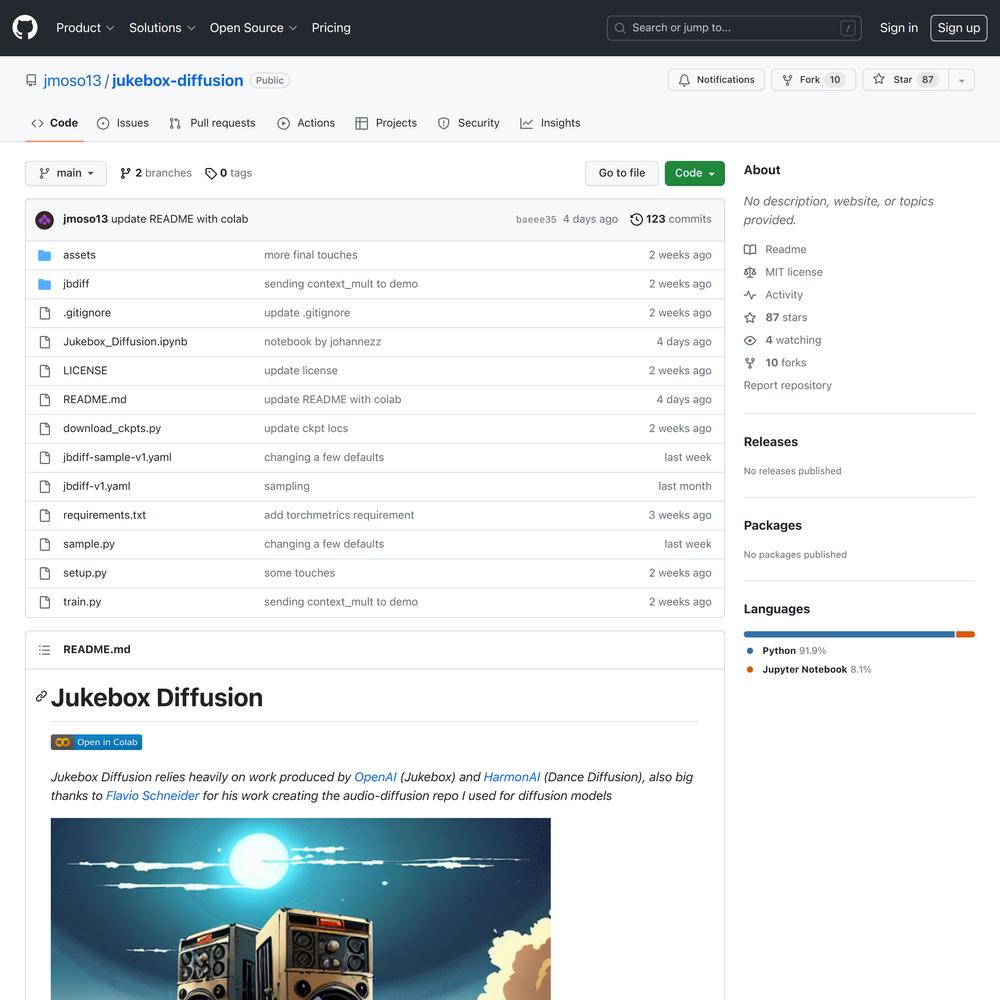
Task: Open the README table of contents icon
Action: coord(44,650)
